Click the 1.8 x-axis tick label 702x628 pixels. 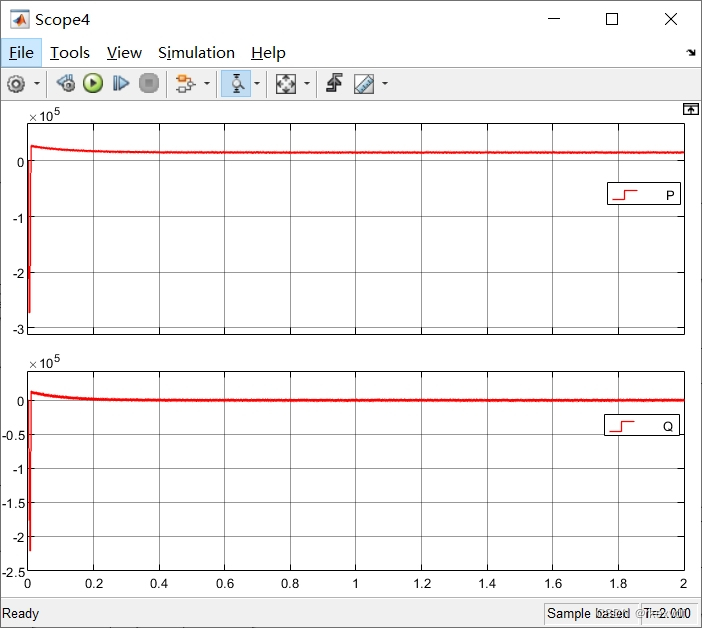tap(618, 584)
